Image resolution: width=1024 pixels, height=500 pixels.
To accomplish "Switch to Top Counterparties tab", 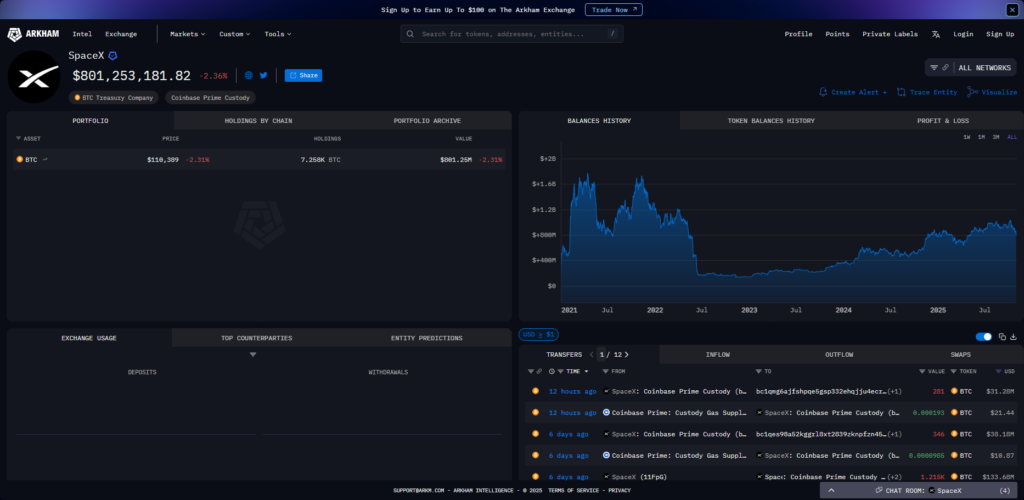I will coord(257,338).
